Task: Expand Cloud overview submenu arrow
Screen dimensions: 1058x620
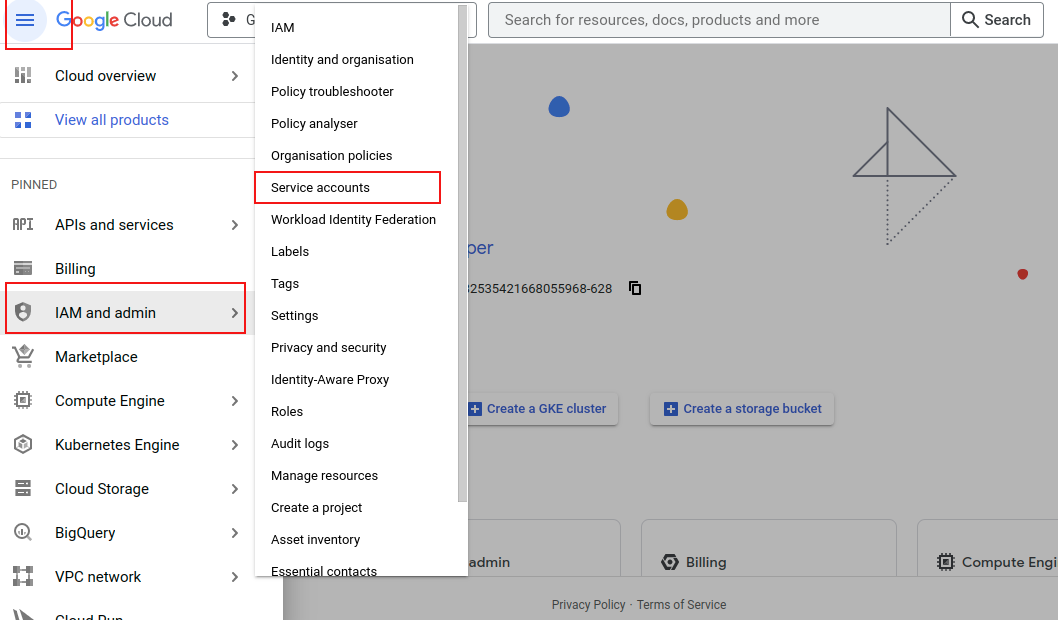Action: [235, 76]
